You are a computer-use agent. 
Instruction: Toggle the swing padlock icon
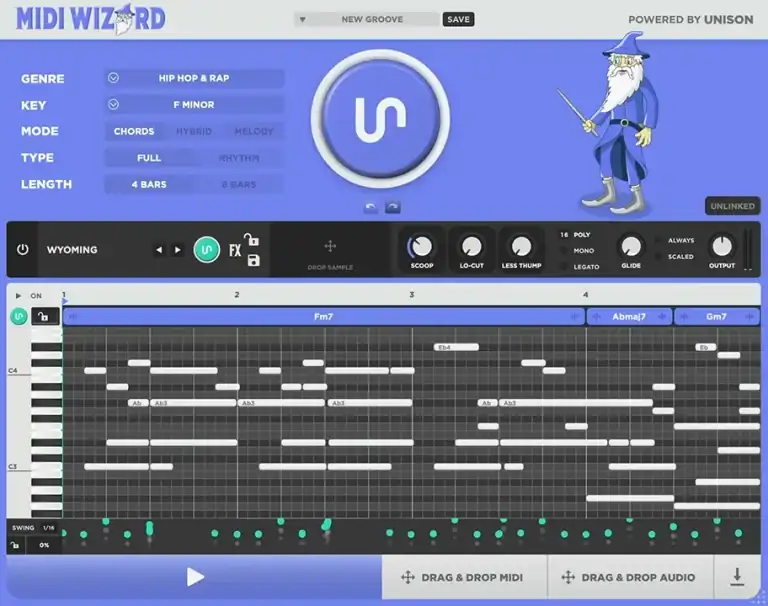point(15,545)
